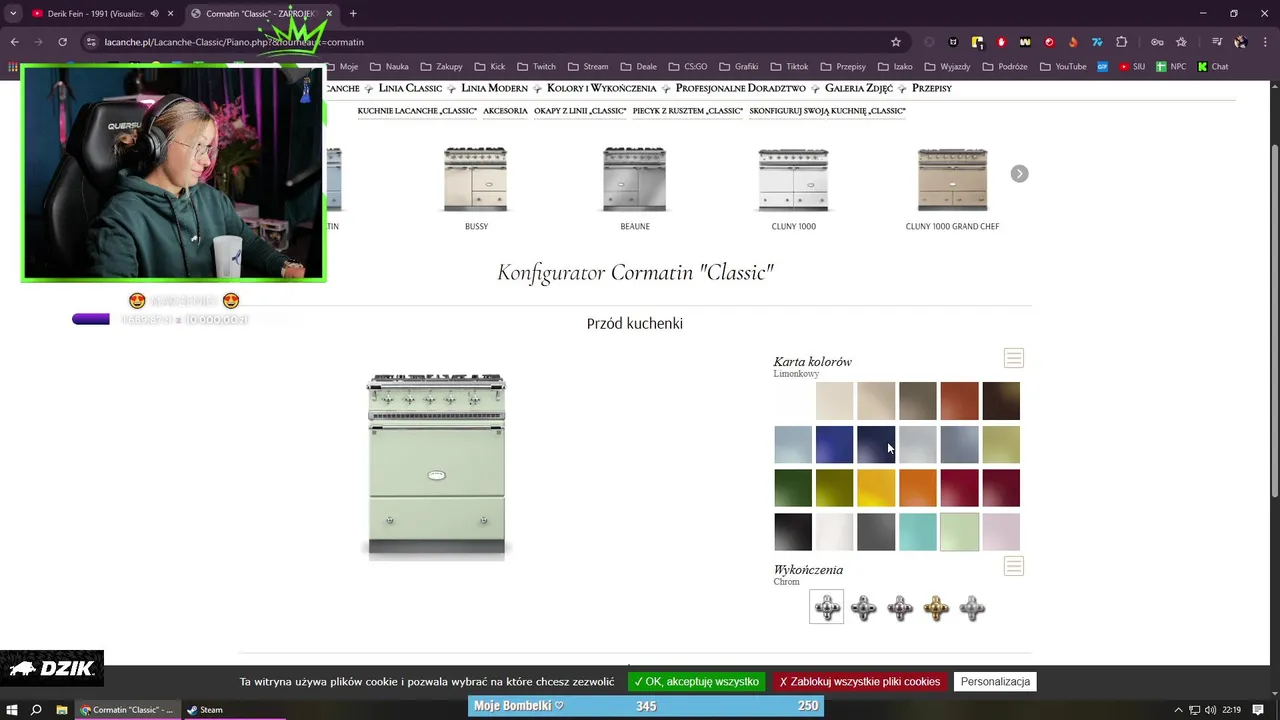
Task: Open cookie Personalizacja button
Action: (995, 682)
